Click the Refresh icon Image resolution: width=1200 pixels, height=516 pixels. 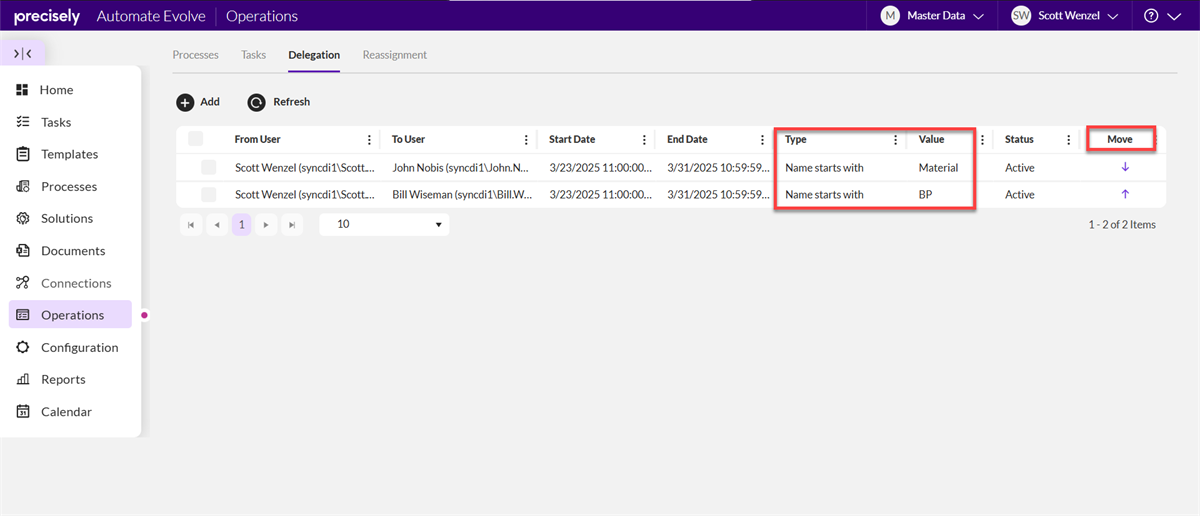[257, 102]
